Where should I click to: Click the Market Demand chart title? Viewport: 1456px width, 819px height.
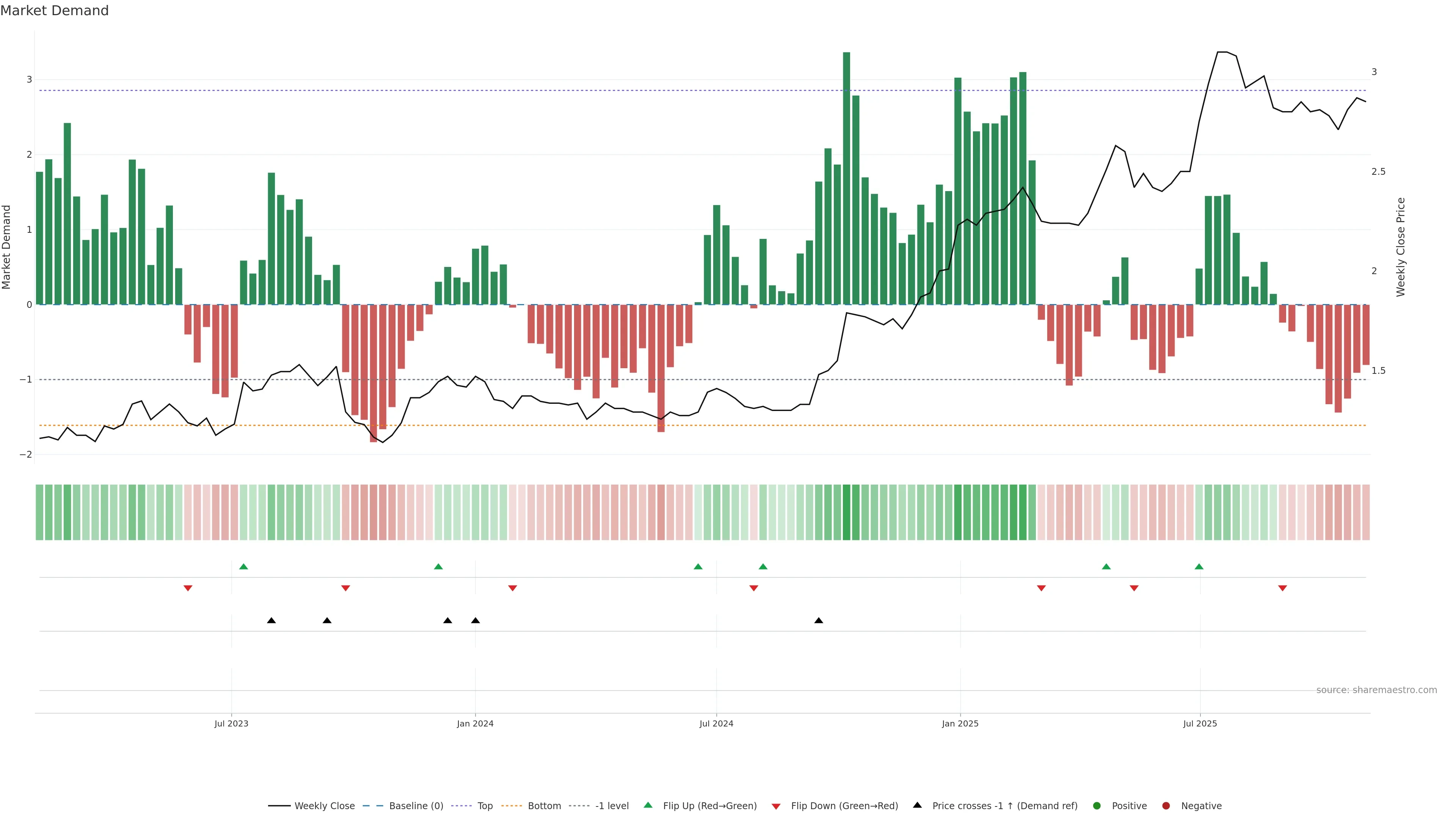pos(54,11)
